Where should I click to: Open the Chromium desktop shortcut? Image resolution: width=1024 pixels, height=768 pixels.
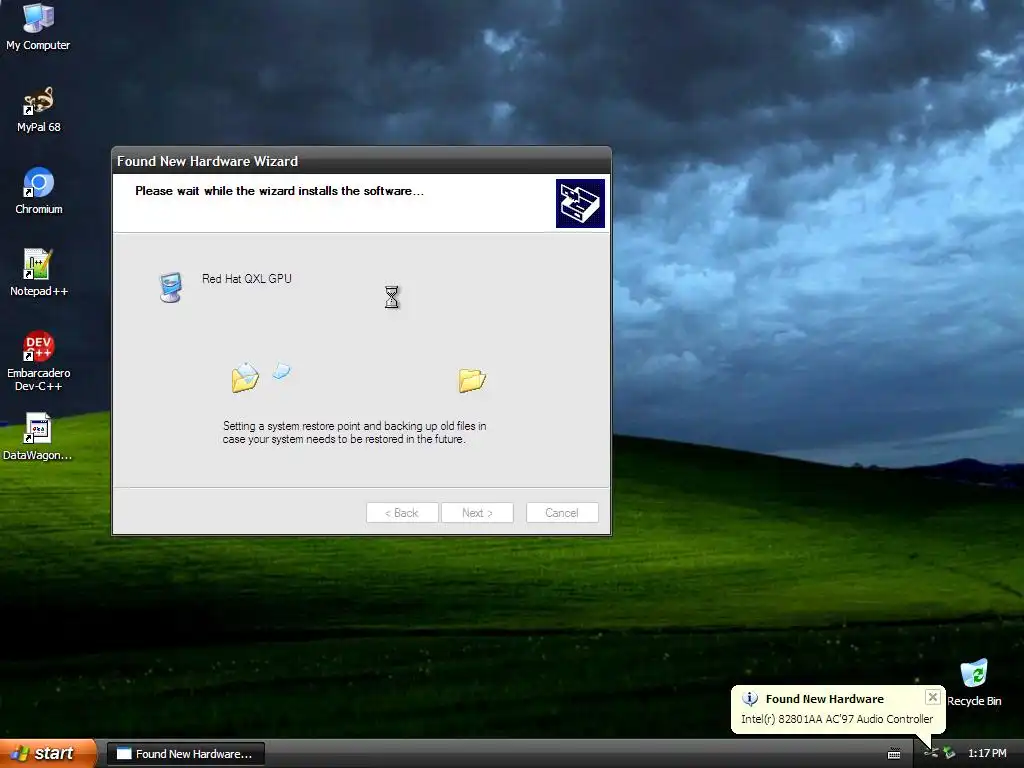pos(39,191)
